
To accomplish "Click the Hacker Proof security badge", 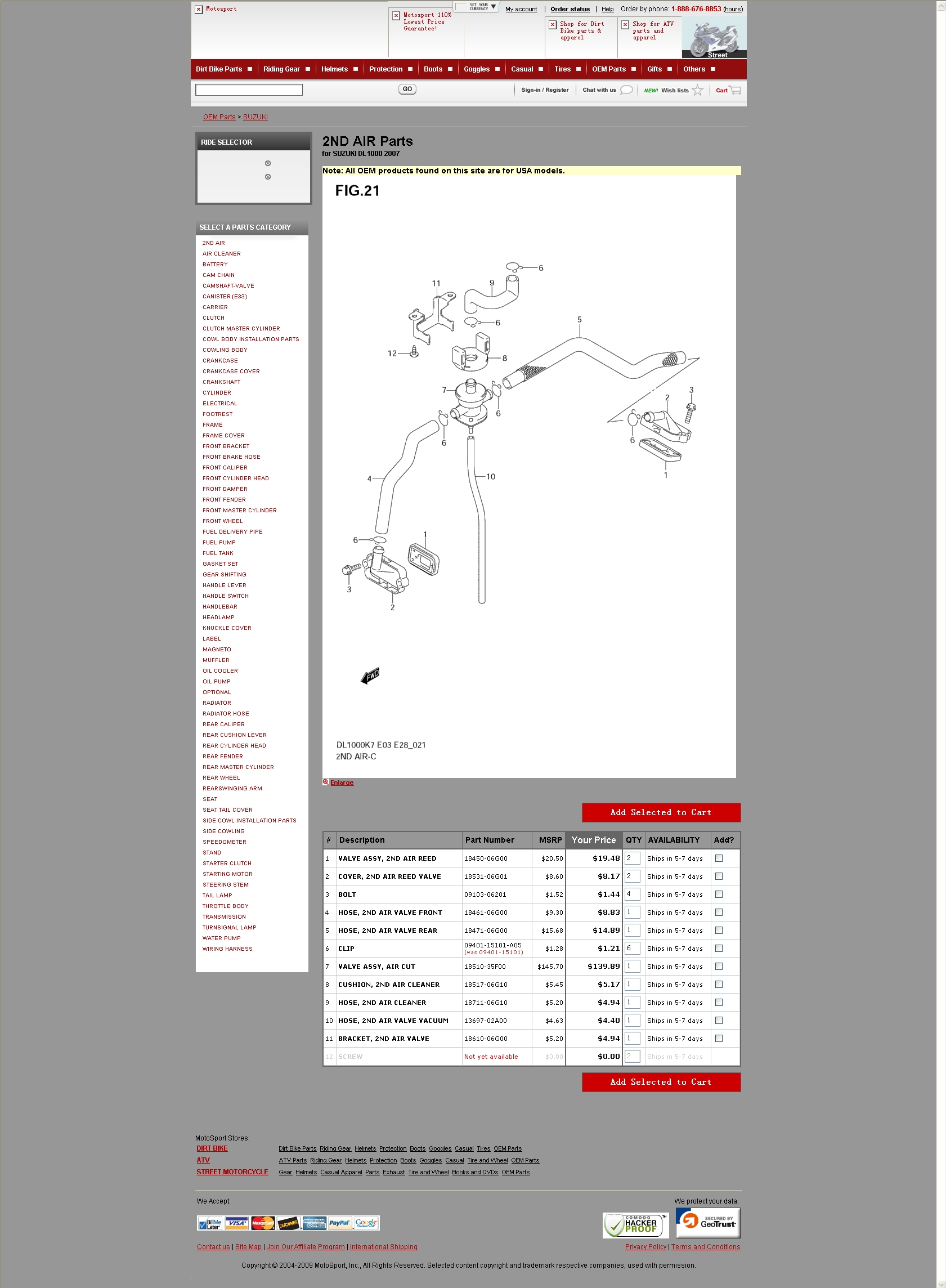I will pyautogui.click(x=635, y=1225).
